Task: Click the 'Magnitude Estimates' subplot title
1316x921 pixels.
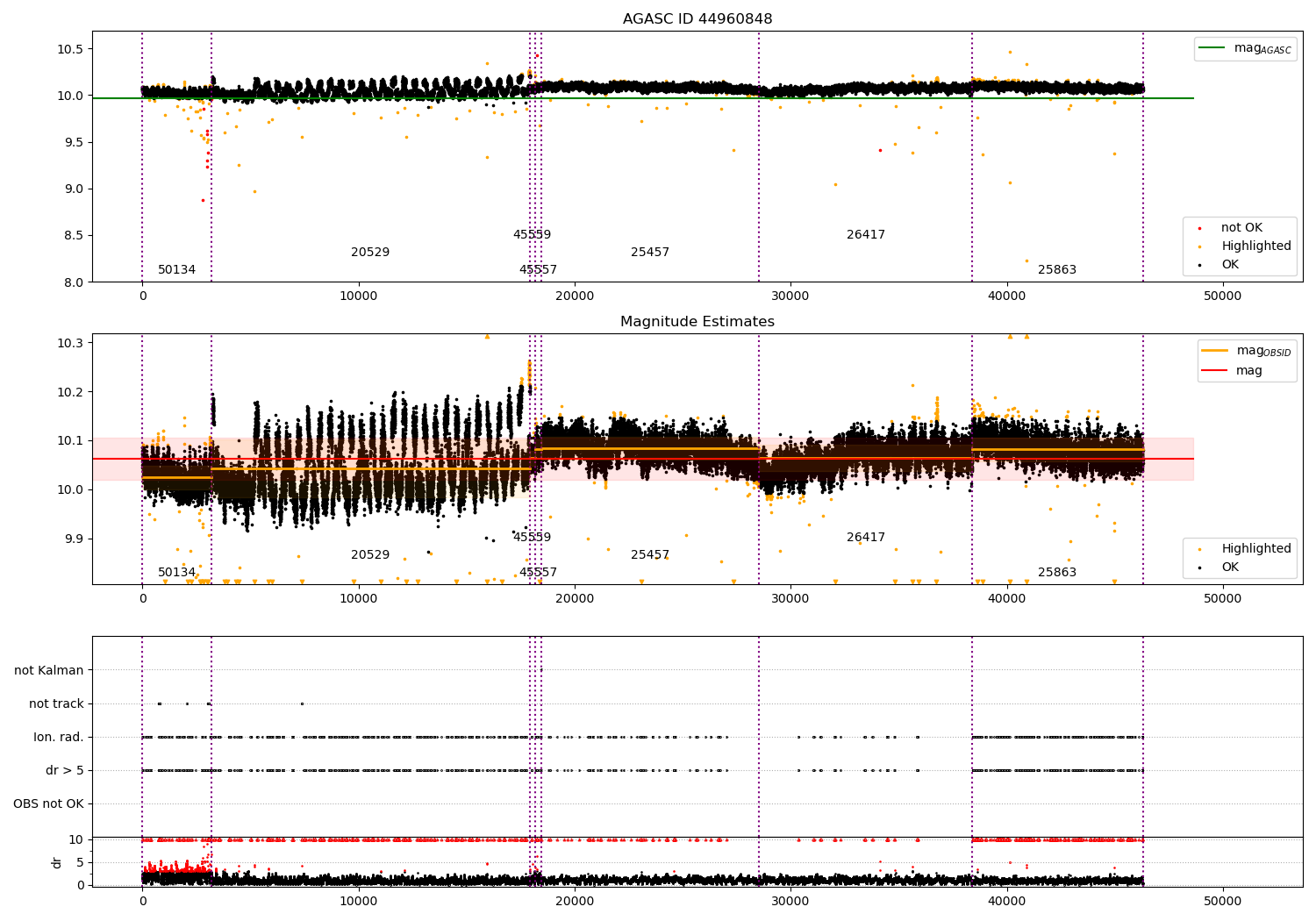Action: 697,322
